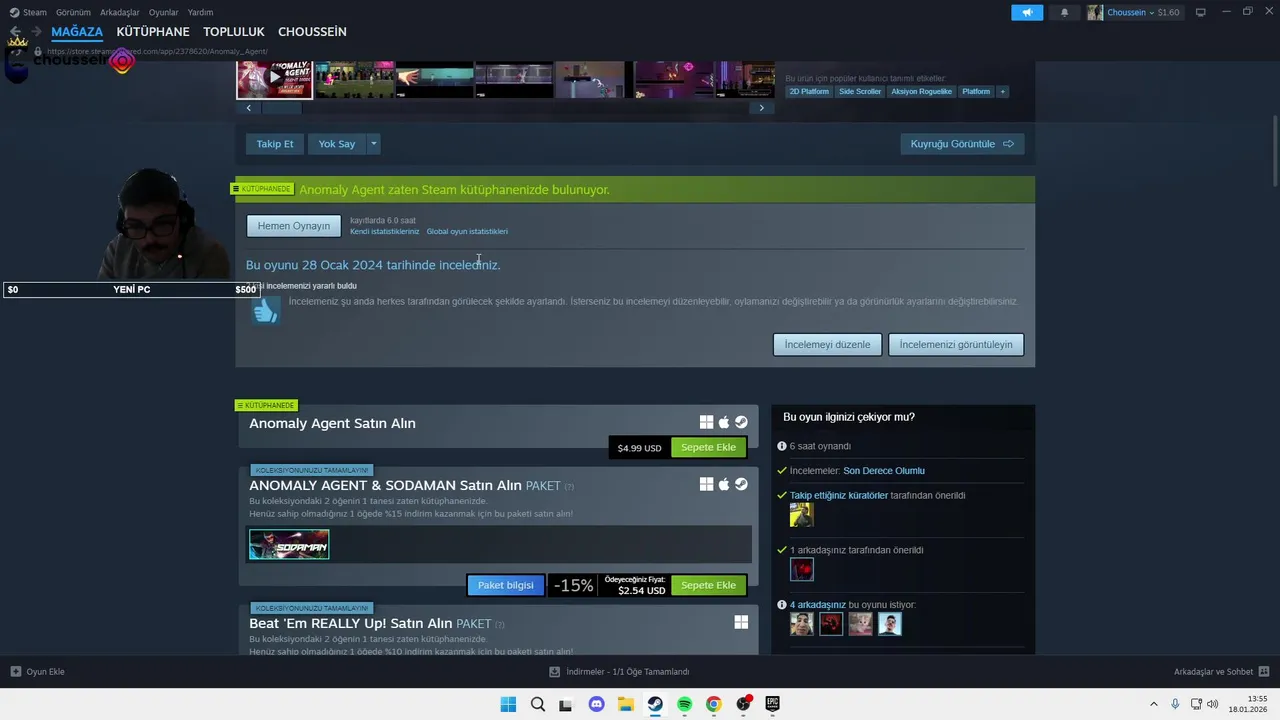Open Epic Games Launcher from the taskbar
Viewport: 1280px width, 720px height.
[772, 704]
